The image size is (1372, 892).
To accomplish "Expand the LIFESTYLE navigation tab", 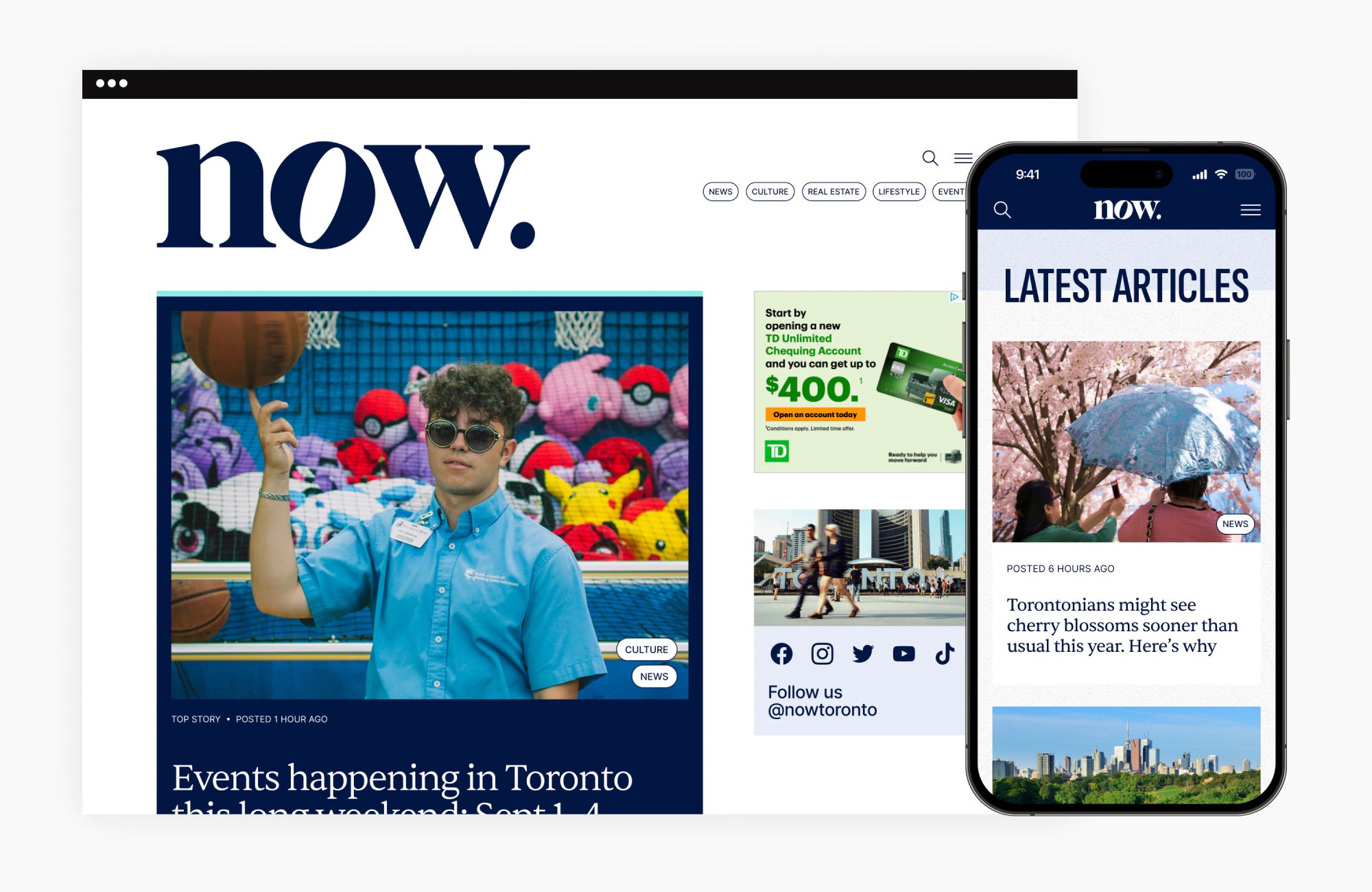I will point(898,192).
